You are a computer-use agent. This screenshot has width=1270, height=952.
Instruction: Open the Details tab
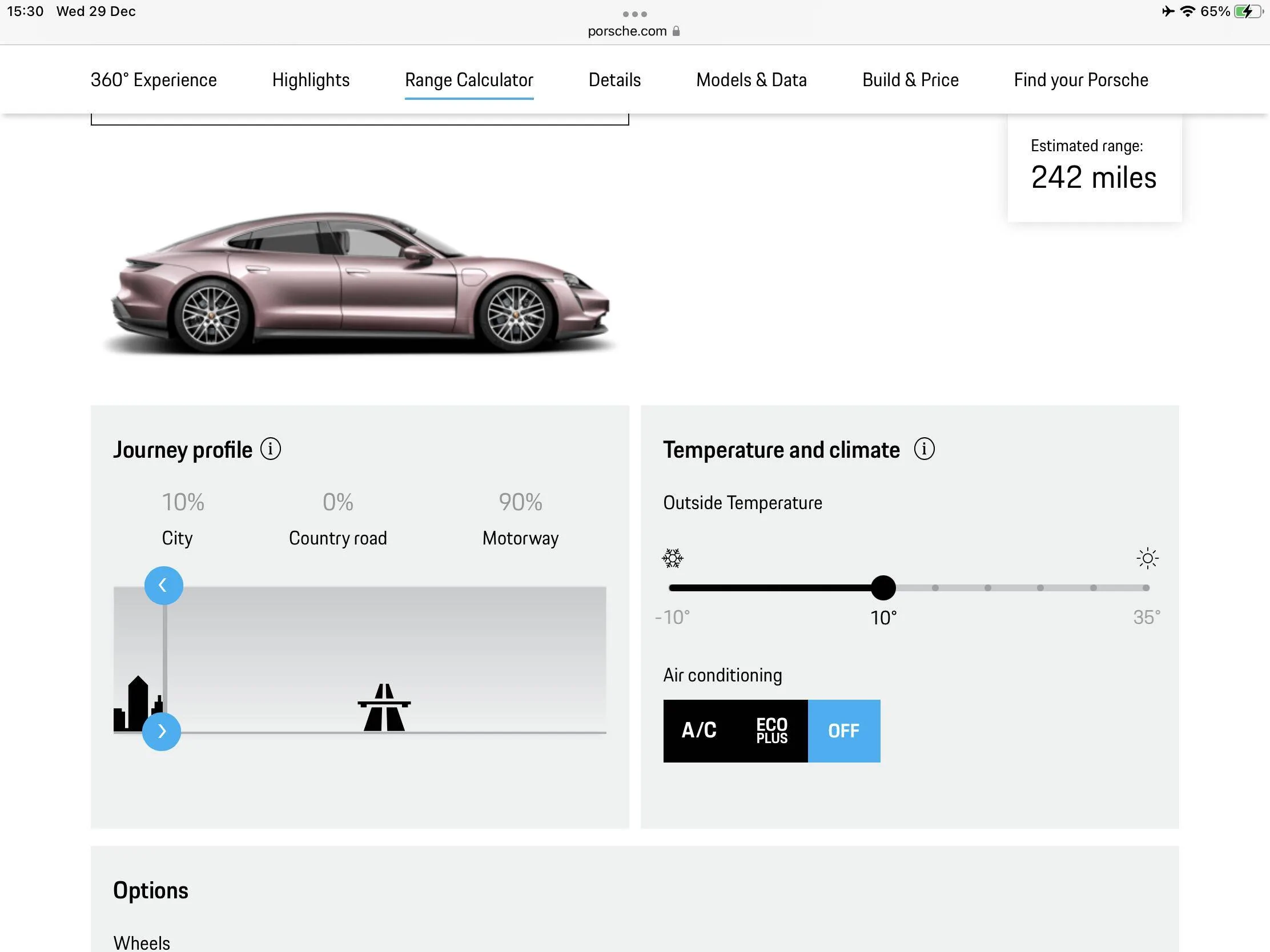614,80
